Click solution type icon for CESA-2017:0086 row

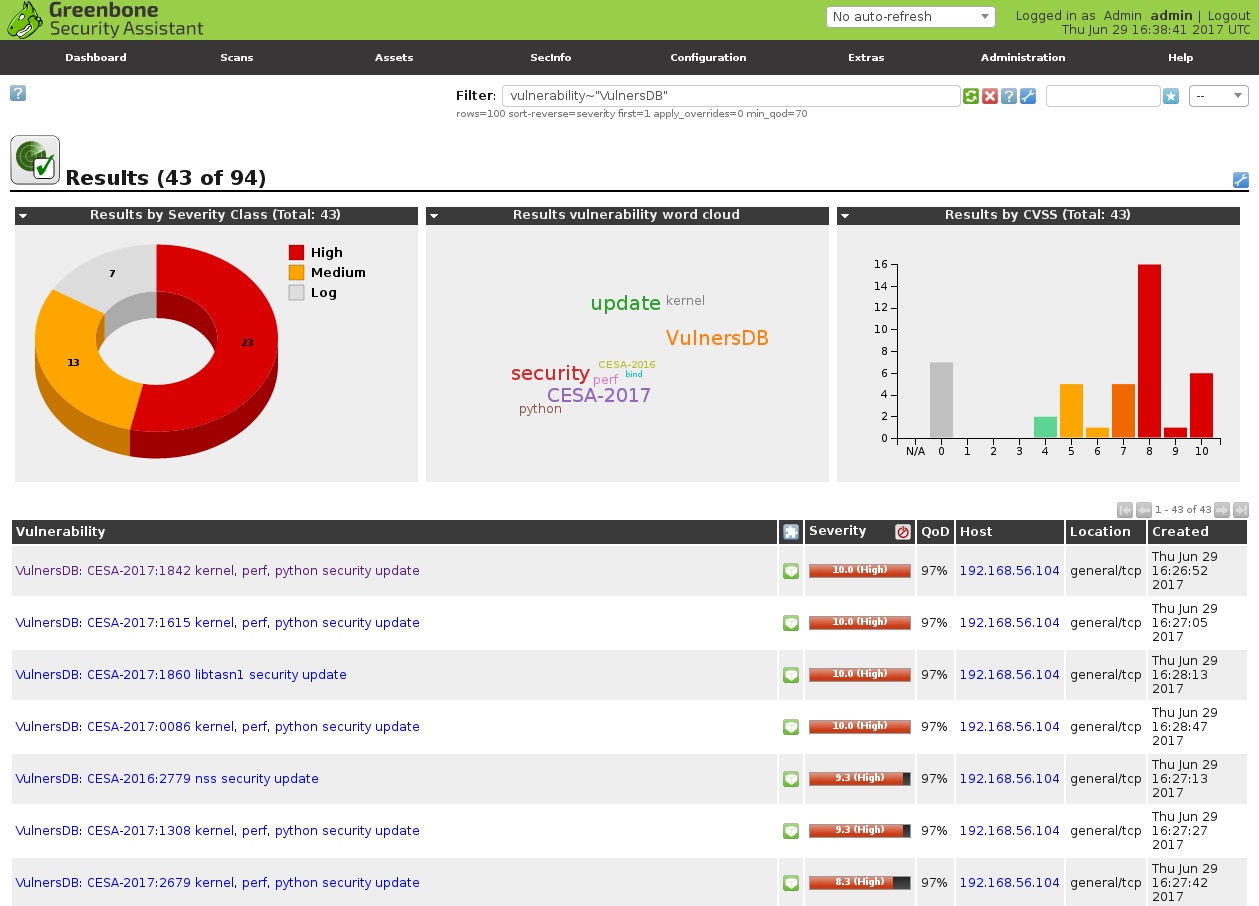tap(791, 727)
